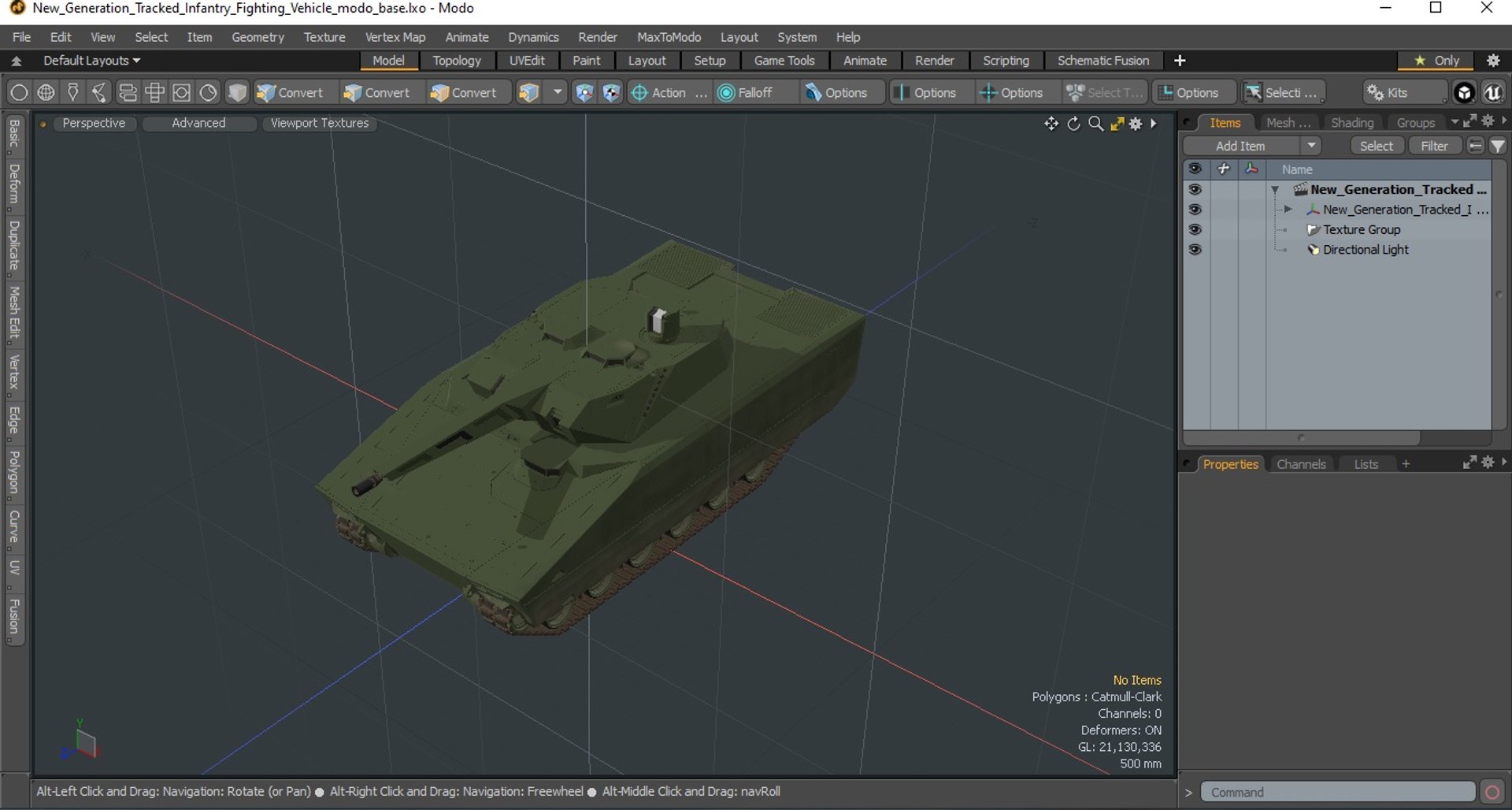The width and height of the screenshot is (1512, 810).
Task: Switch to the UVEdit layout tab
Action: pos(527,61)
